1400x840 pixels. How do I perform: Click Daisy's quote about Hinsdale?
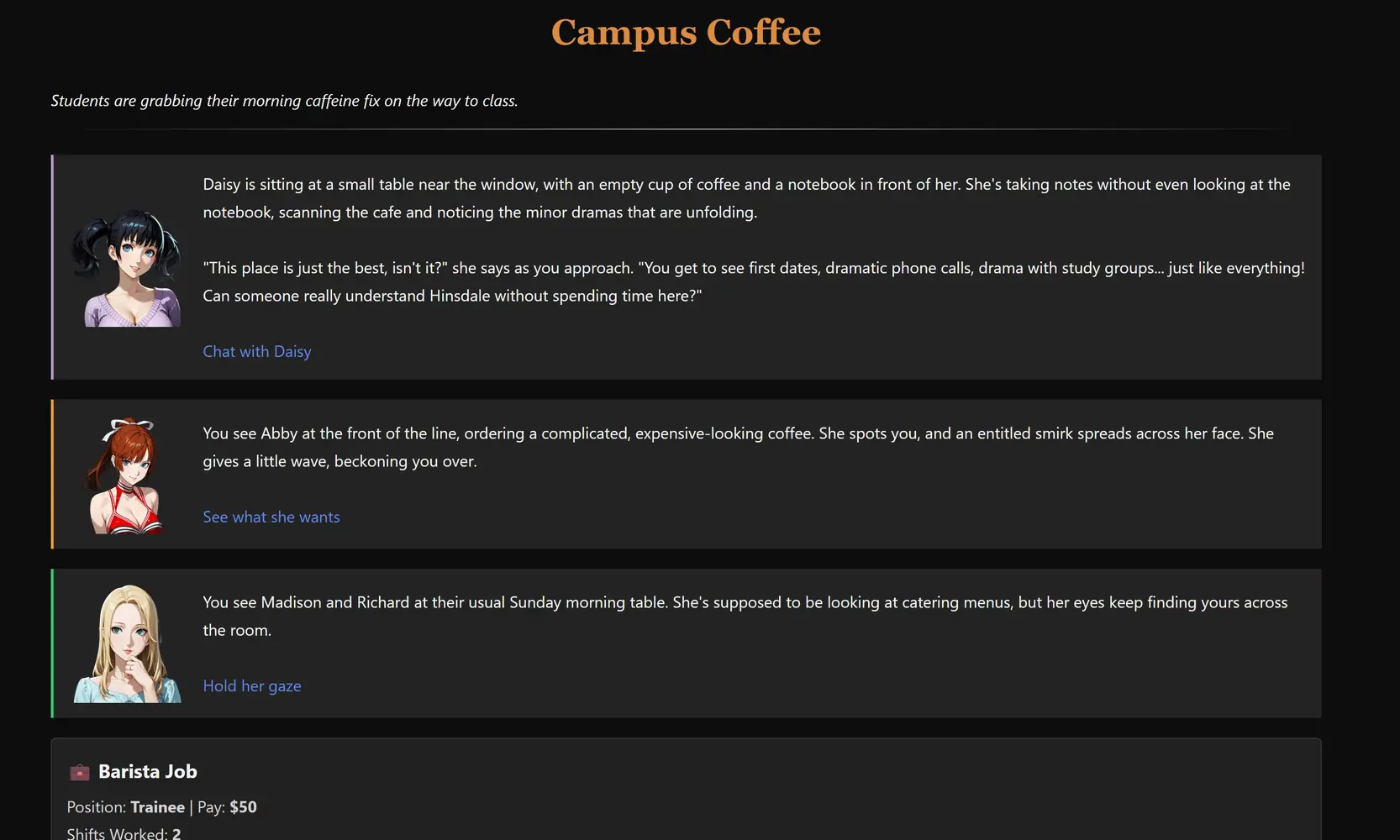753,282
